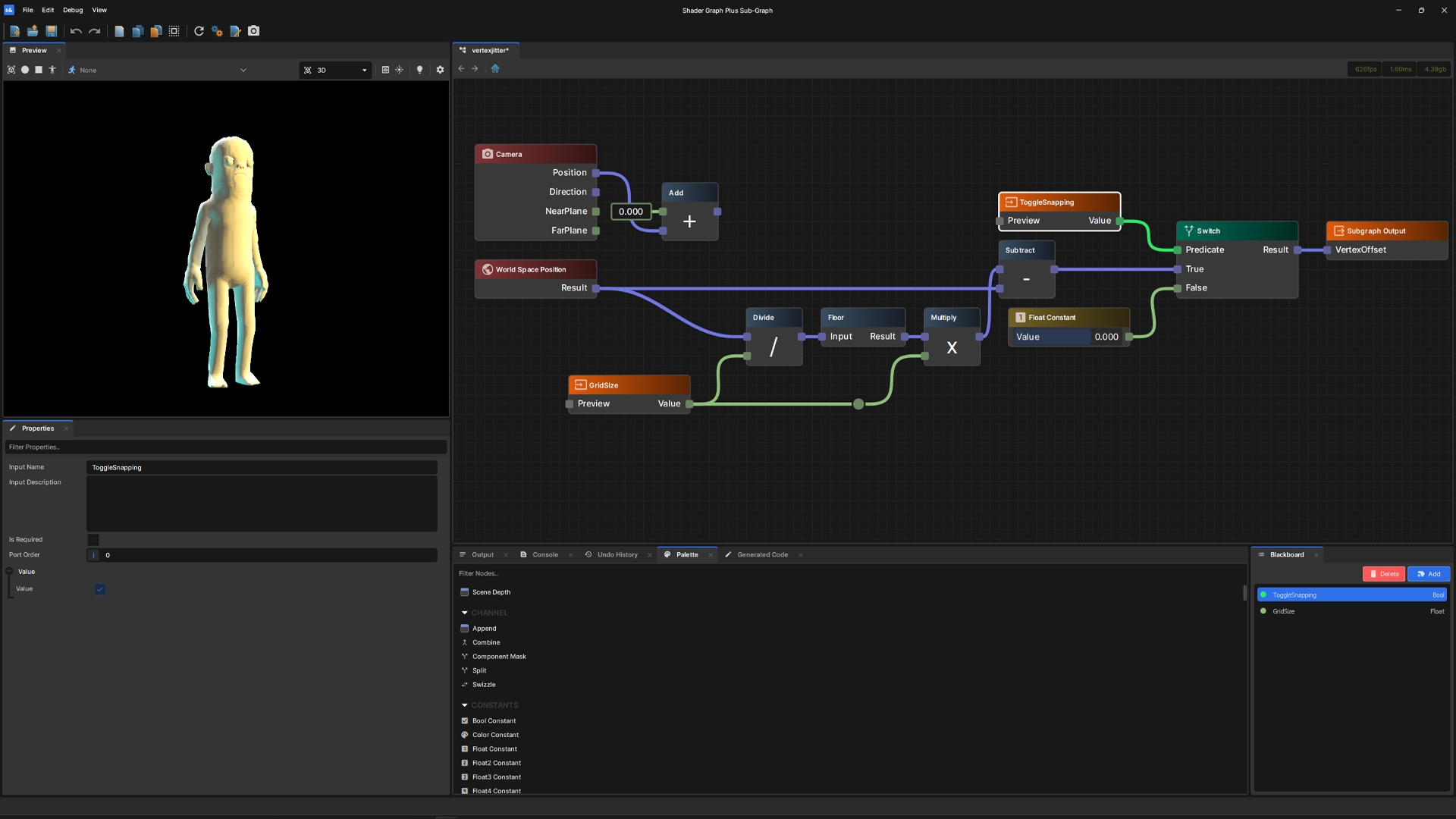Collapse the CHANNEL category in Palette
Viewport: 1456px width, 819px height.
click(x=465, y=613)
